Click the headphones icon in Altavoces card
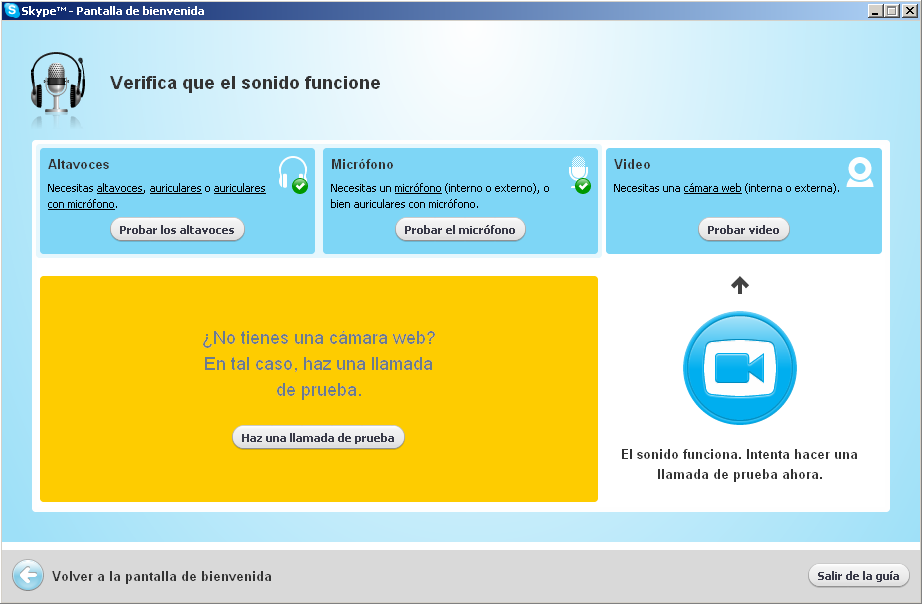922x604 pixels. point(293,175)
